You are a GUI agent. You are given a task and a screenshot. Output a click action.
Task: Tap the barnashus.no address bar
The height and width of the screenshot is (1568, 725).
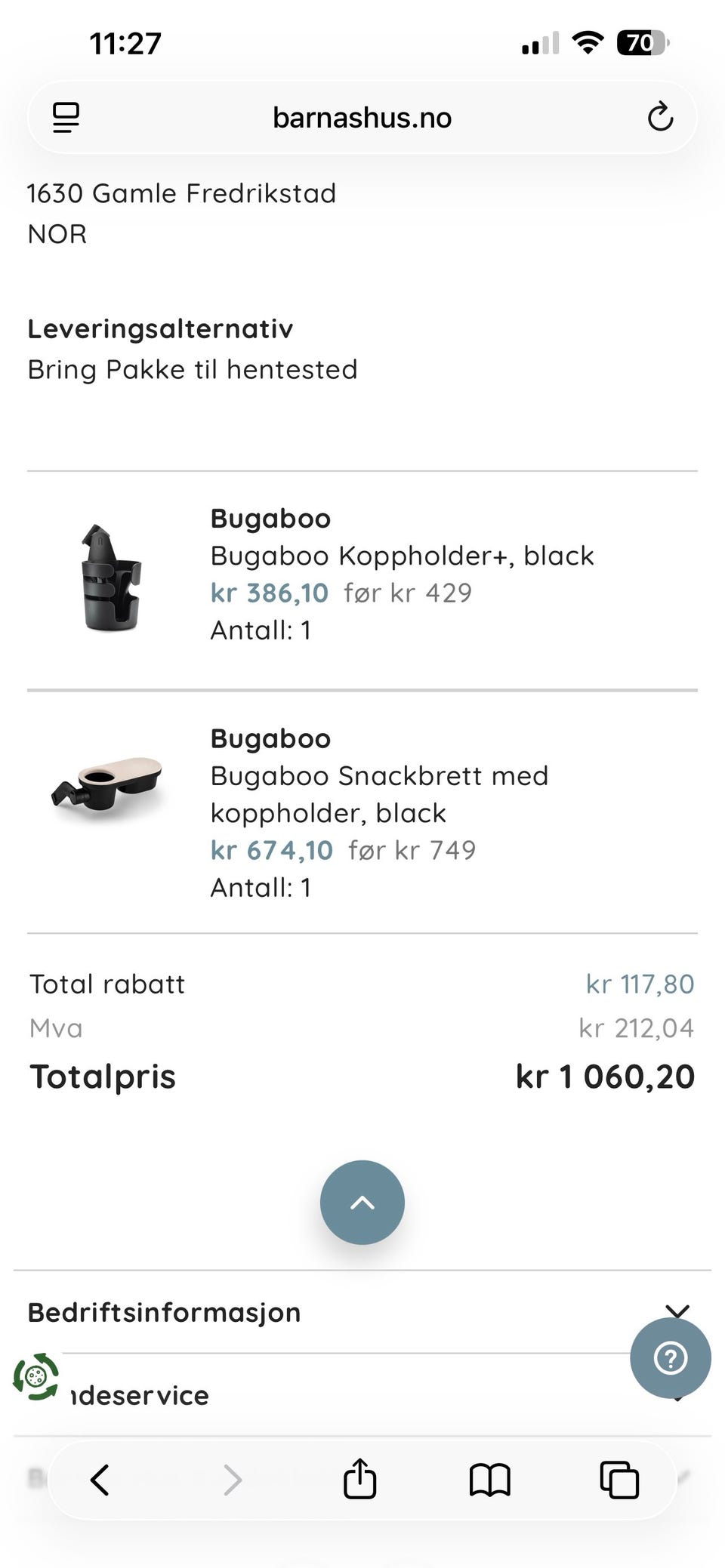pyautogui.click(x=362, y=117)
